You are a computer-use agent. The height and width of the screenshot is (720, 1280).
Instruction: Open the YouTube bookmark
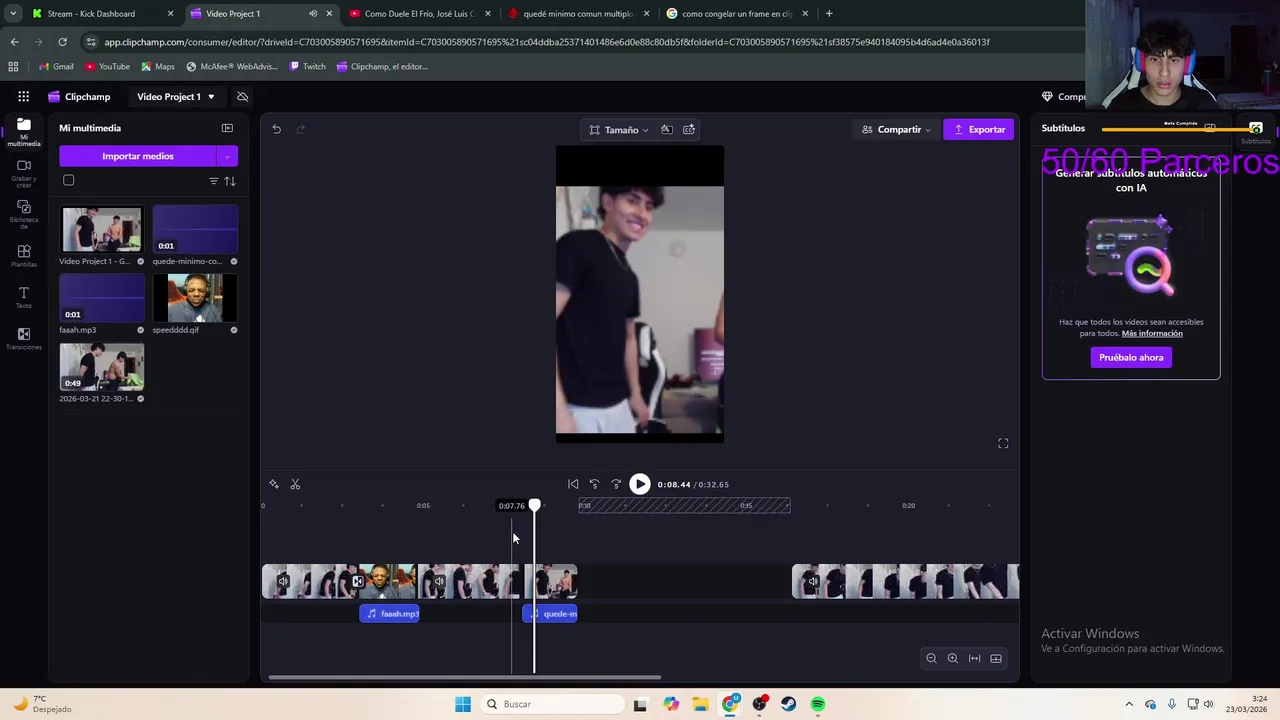[107, 66]
